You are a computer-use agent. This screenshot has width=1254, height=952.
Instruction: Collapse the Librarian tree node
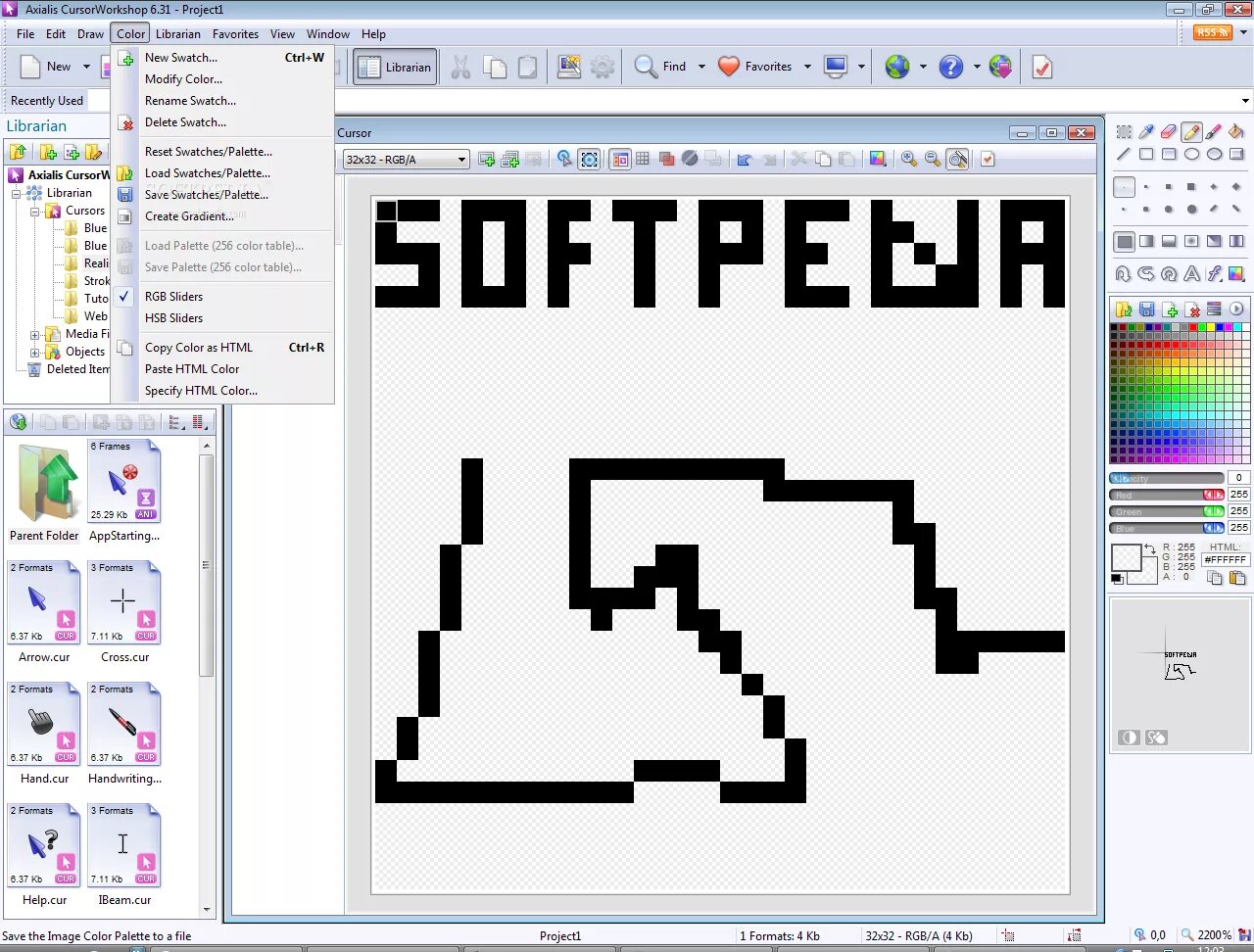(17, 193)
